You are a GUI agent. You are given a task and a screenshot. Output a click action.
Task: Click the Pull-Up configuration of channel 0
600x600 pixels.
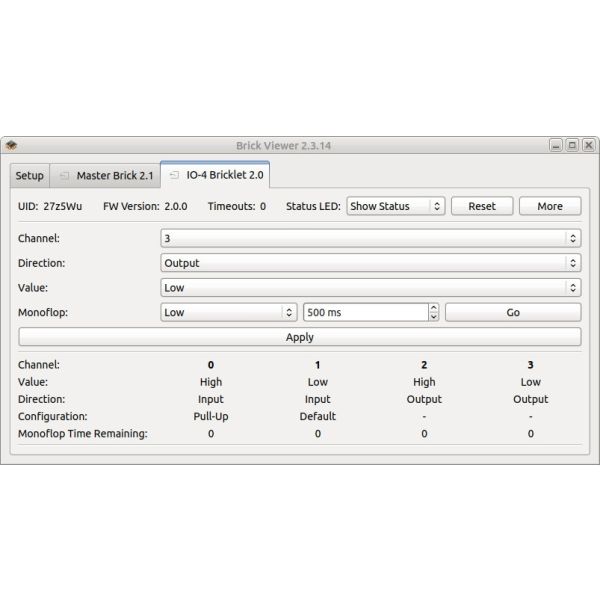click(x=211, y=416)
